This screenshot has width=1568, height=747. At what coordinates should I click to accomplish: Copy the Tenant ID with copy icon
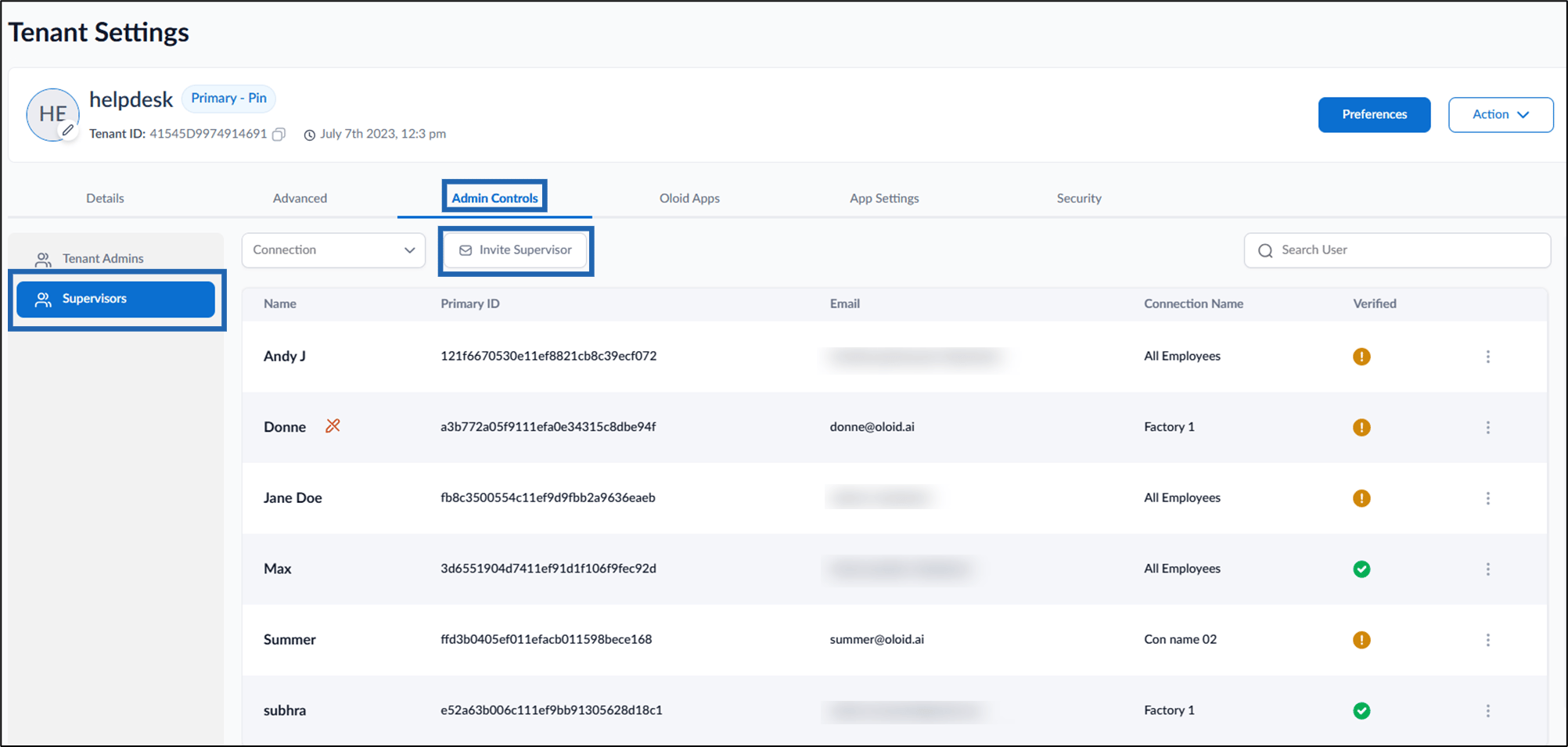(x=279, y=135)
